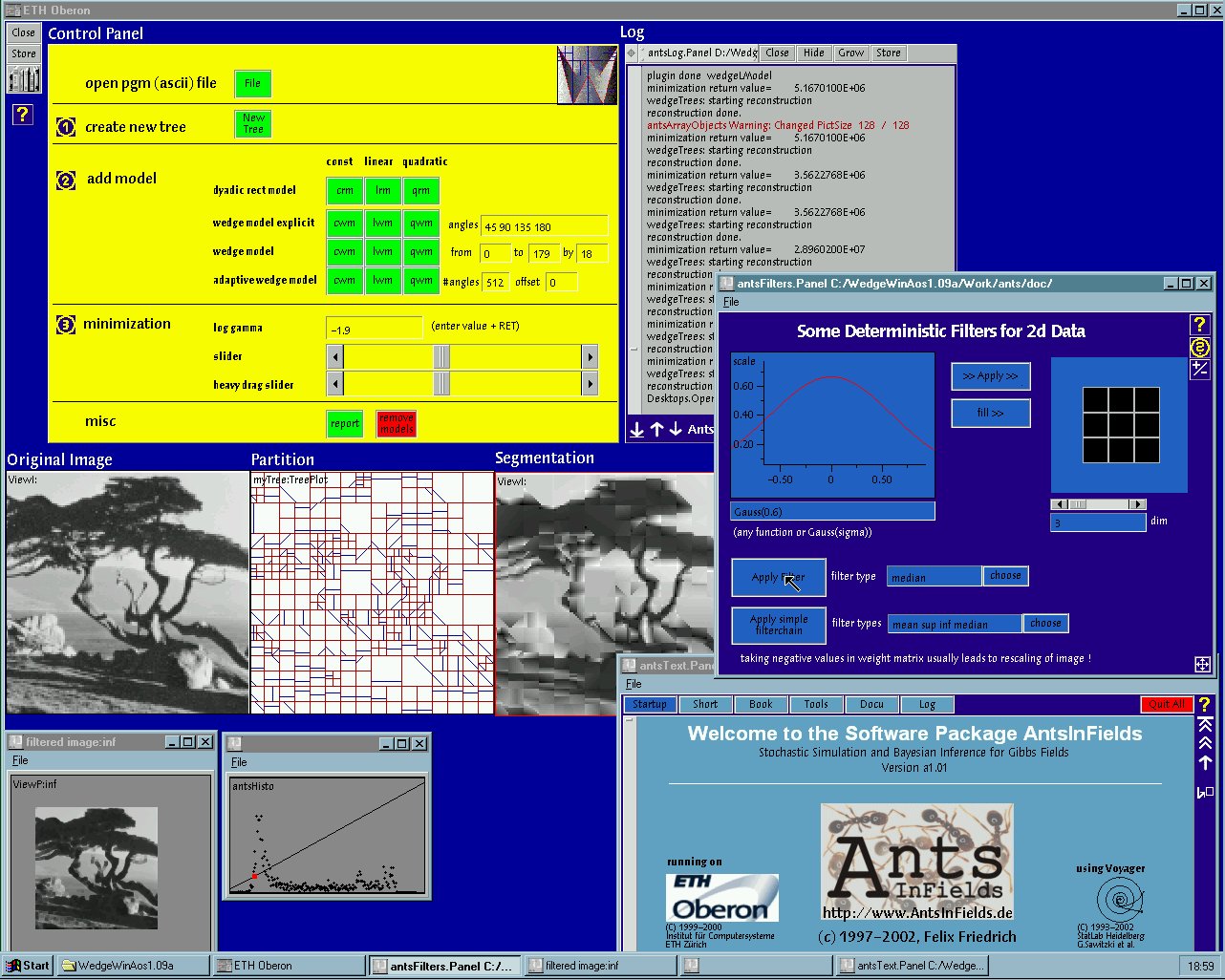Open help question mark in antsFilters panel
1225x980 pixels.
[x=1199, y=325]
